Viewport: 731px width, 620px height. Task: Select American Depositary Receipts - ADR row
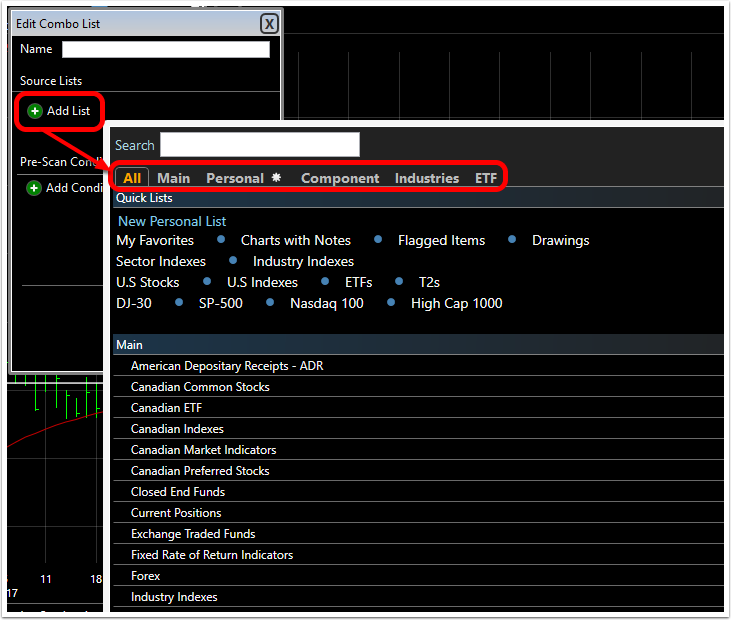pos(418,366)
